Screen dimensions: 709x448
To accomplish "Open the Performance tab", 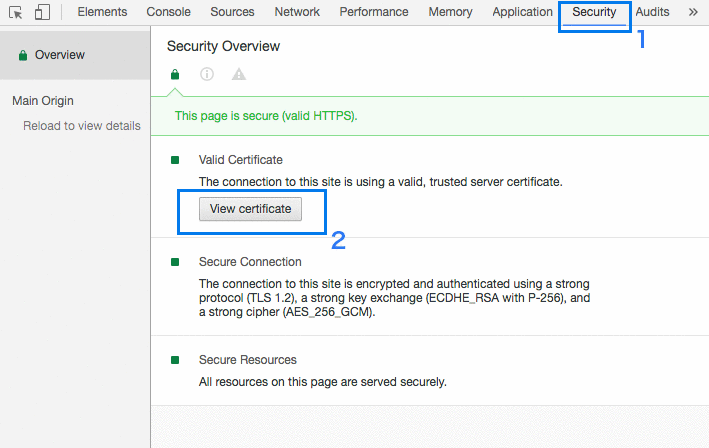I will 374,13.
